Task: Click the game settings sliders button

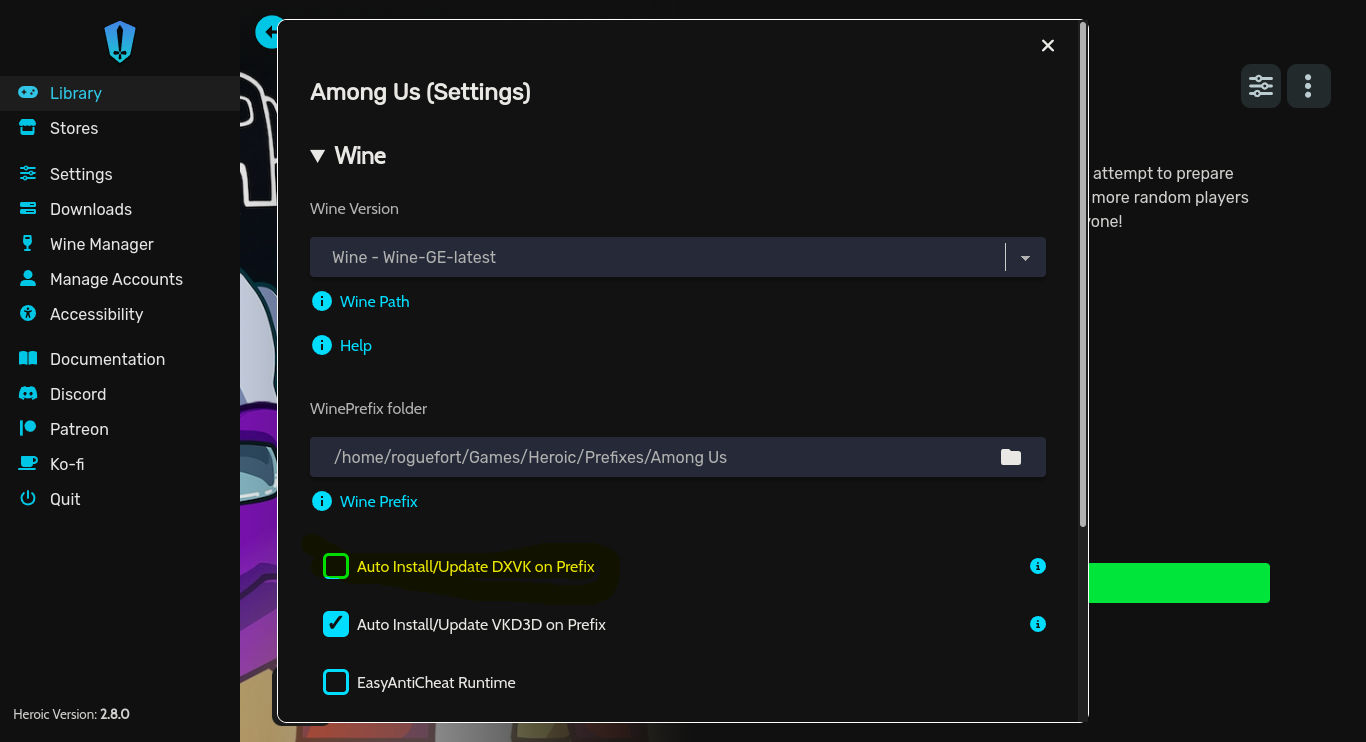Action: [x=1261, y=86]
